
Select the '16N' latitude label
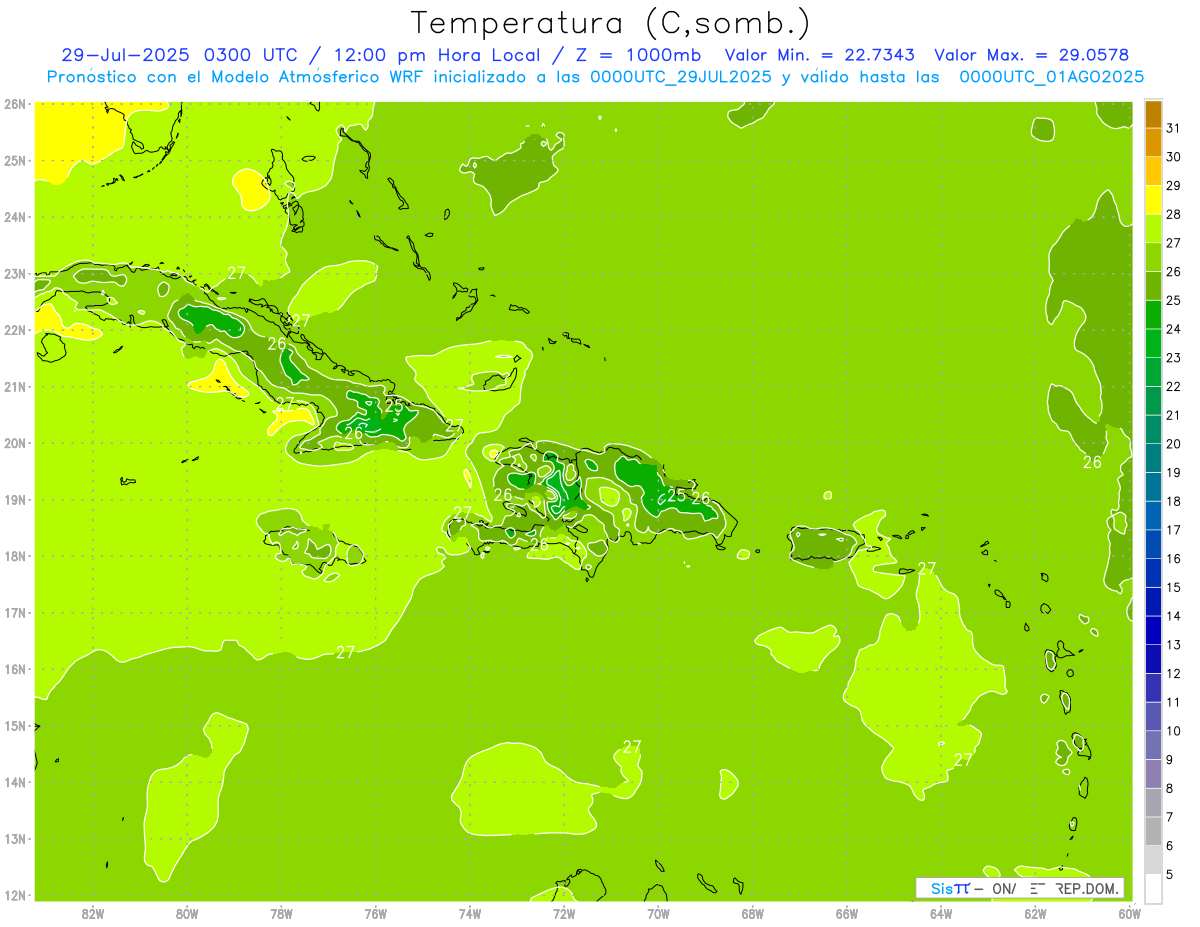click(x=14, y=669)
